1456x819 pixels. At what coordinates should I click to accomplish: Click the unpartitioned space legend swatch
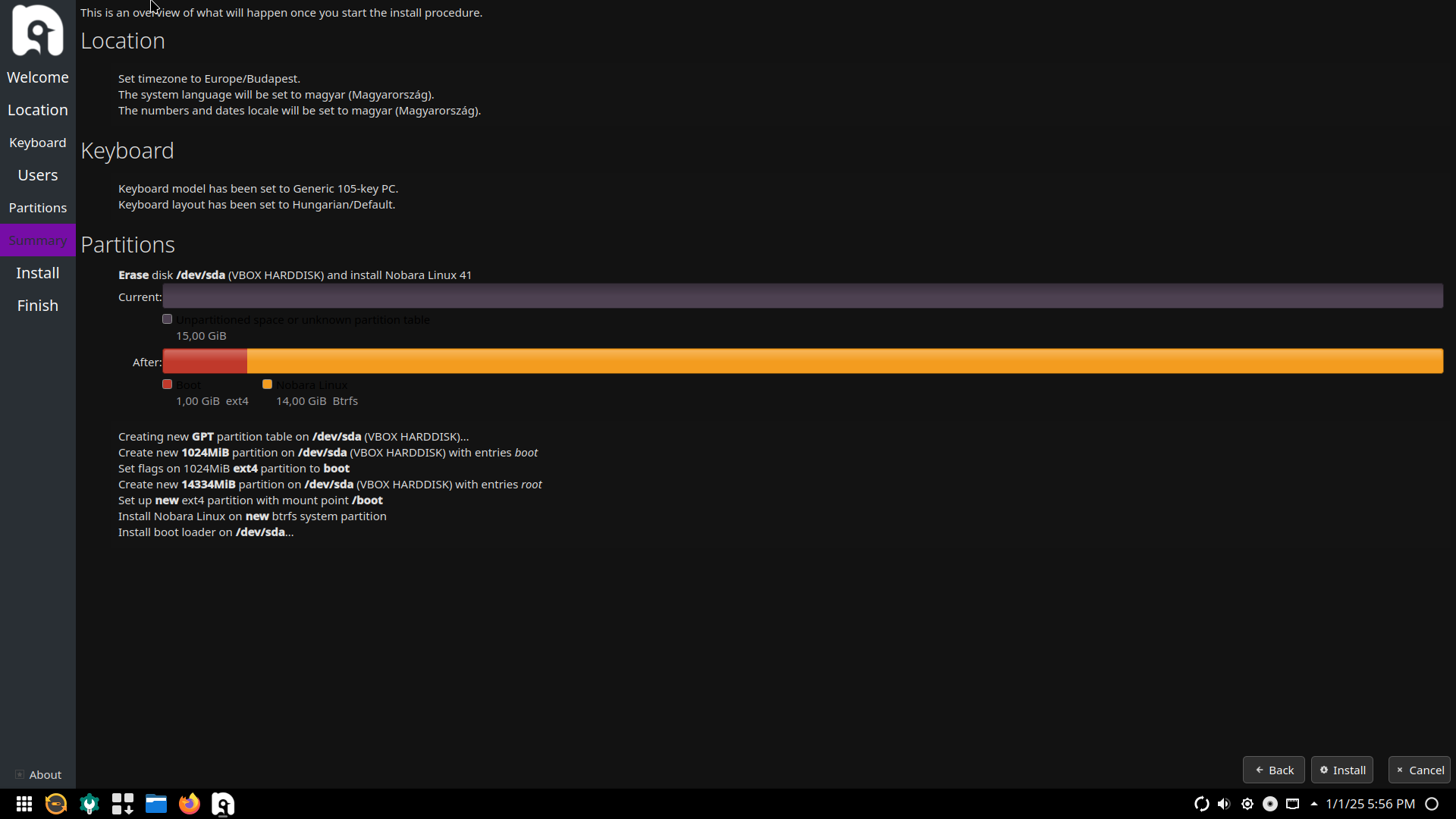[168, 319]
